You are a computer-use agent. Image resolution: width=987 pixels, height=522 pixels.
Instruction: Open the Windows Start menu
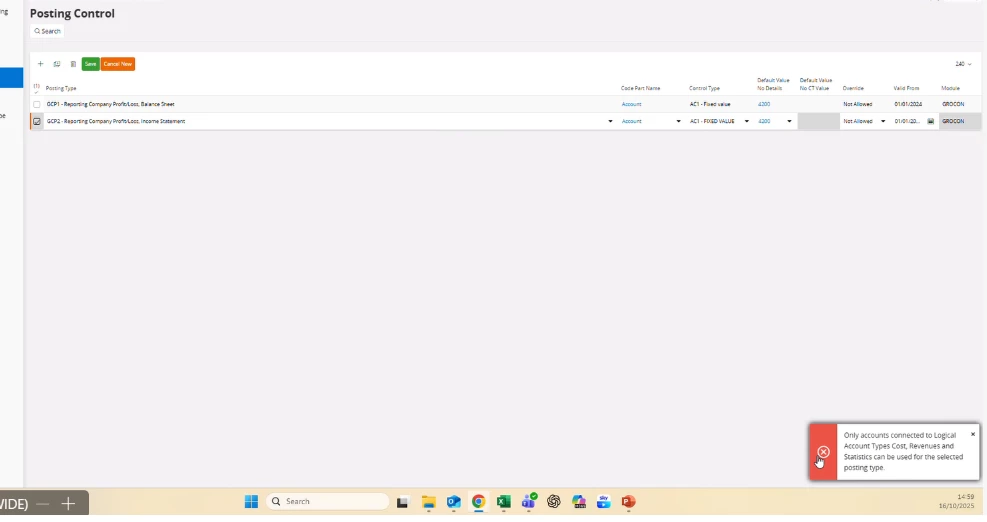[251, 502]
